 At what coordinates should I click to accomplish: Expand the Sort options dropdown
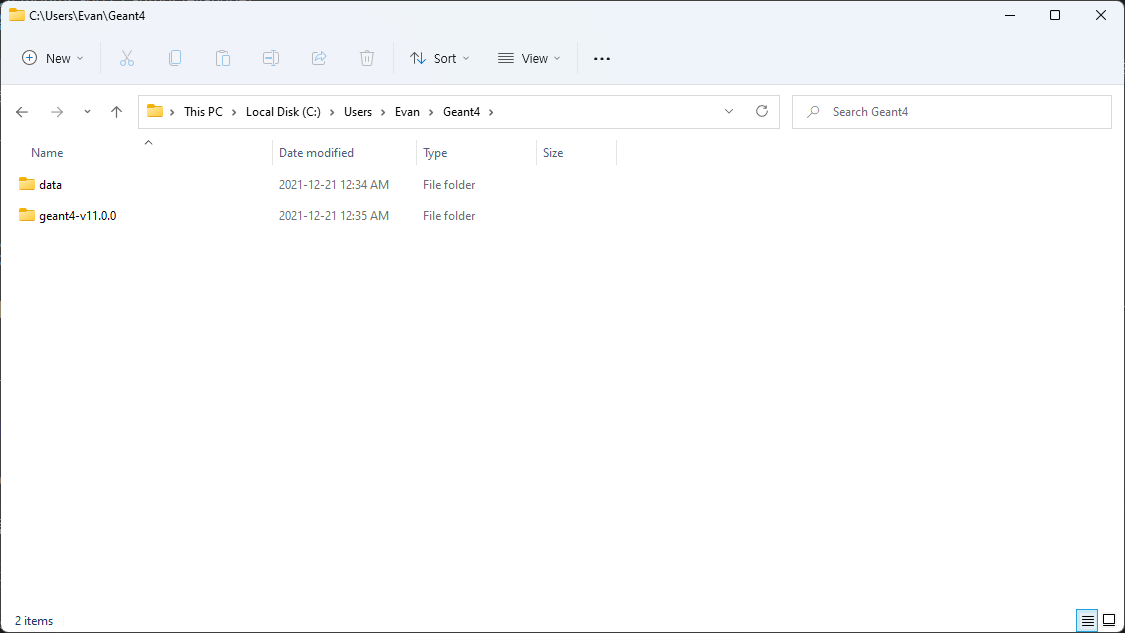tap(439, 58)
